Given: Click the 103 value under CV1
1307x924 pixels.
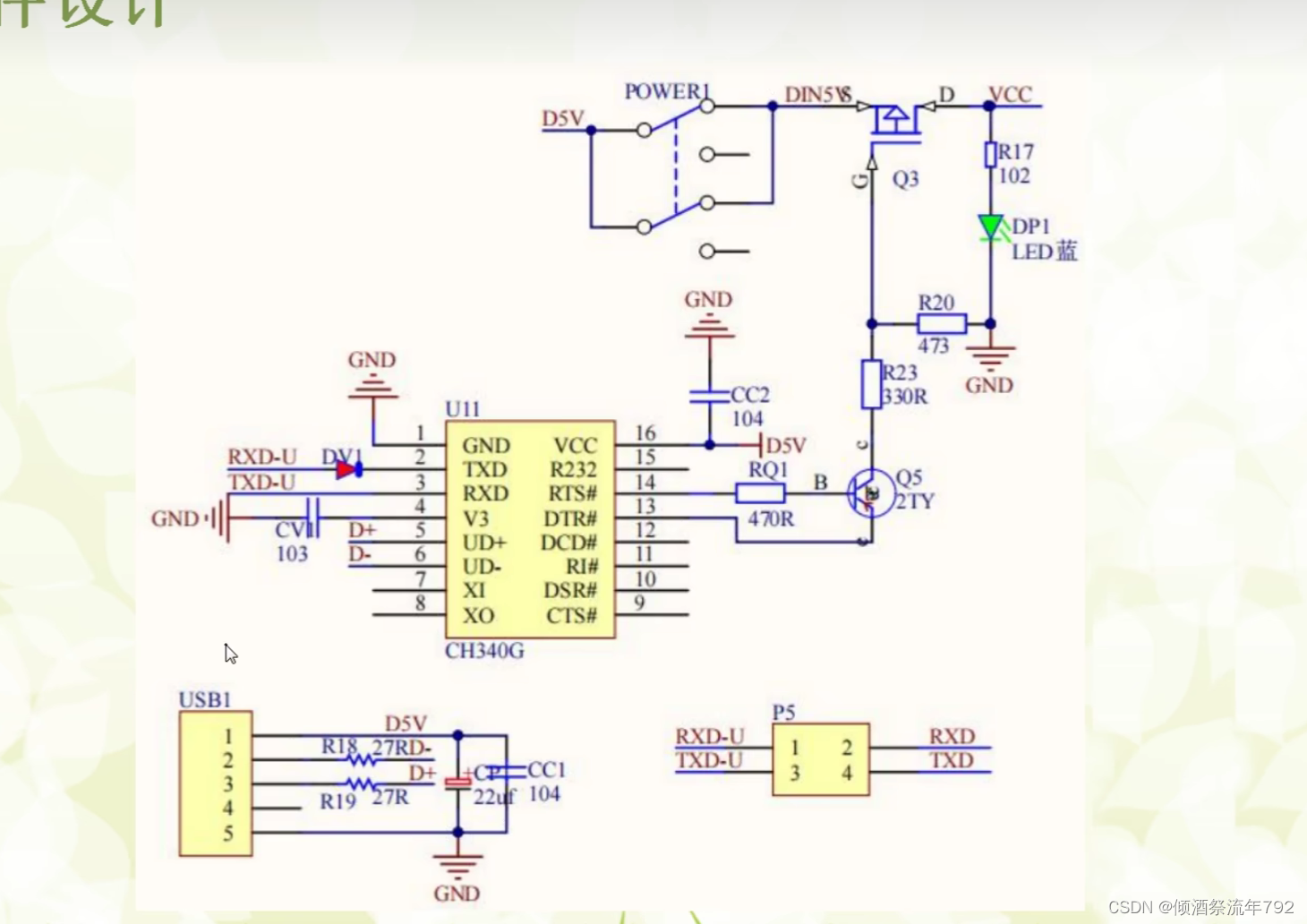Looking at the screenshot, I should [292, 553].
